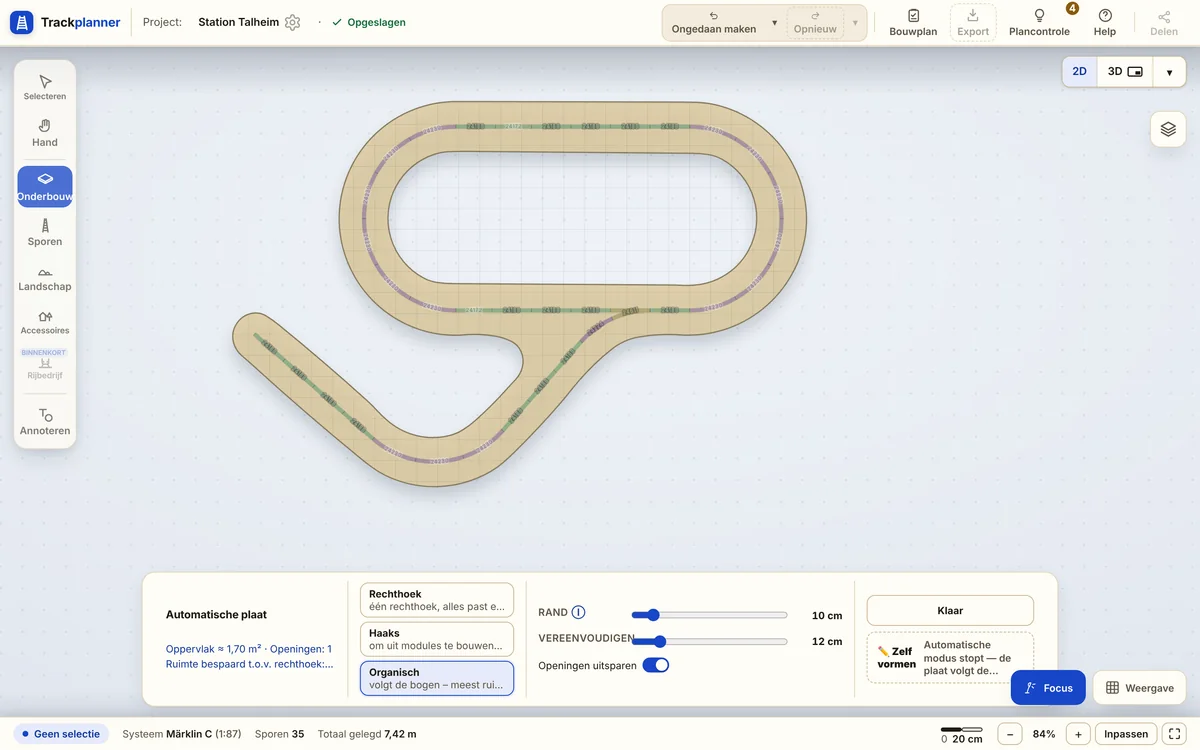Click the Opgeslagen saved status
Image resolution: width=1200 pixels, height=750 pixels.
(369, 22)
